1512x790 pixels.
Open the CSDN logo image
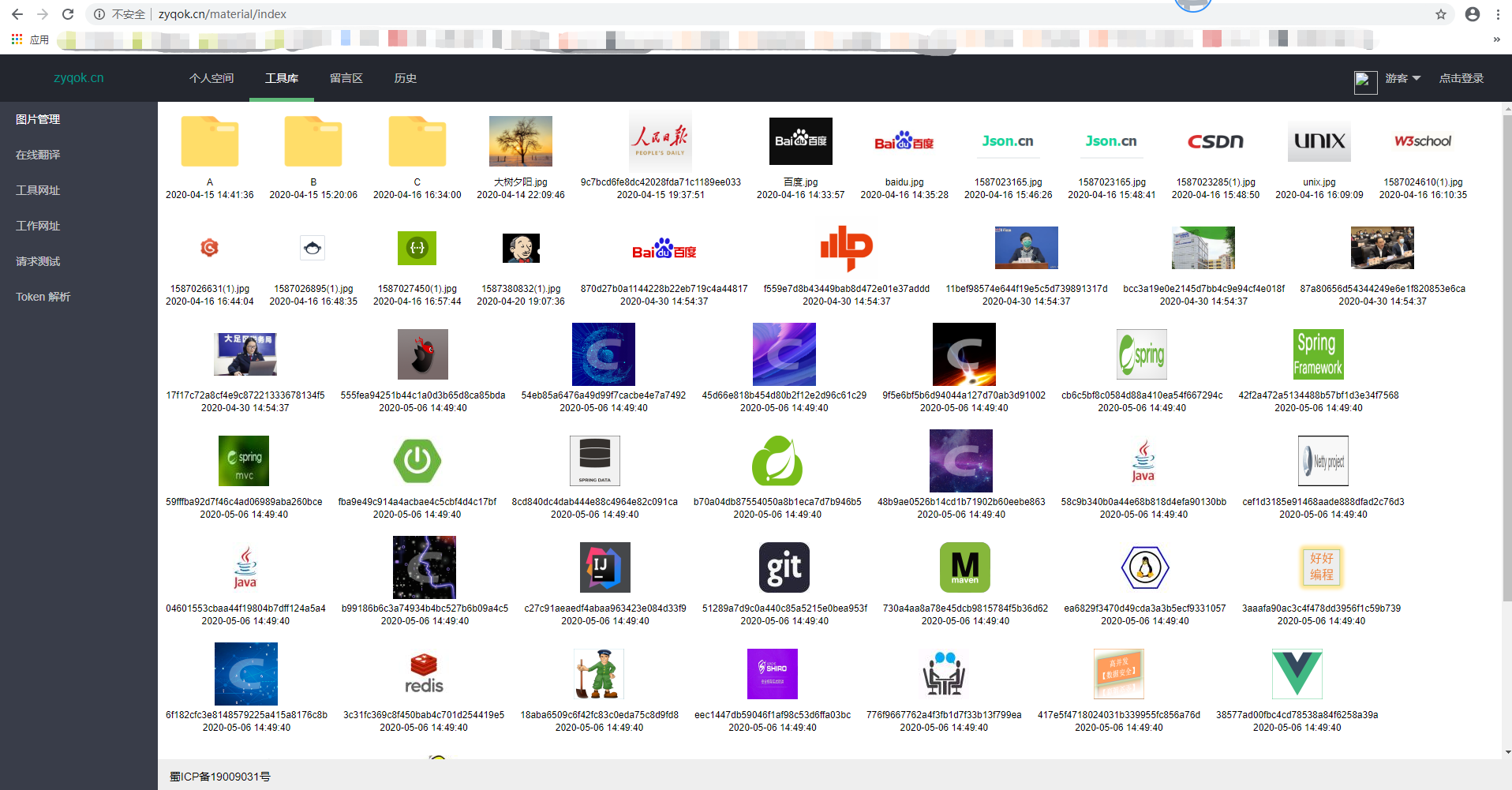coord(1215,141)
